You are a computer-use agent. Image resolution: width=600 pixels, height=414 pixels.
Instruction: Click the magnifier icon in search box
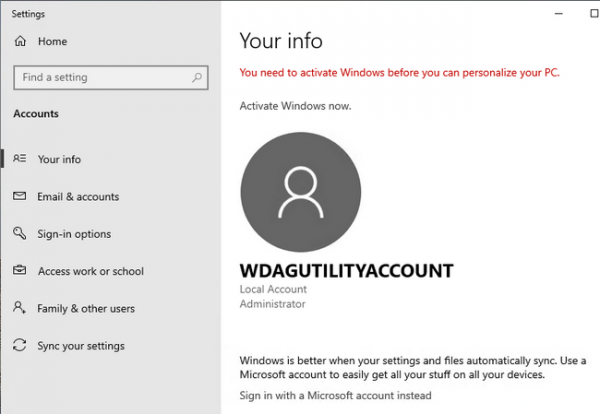point(197,78)
